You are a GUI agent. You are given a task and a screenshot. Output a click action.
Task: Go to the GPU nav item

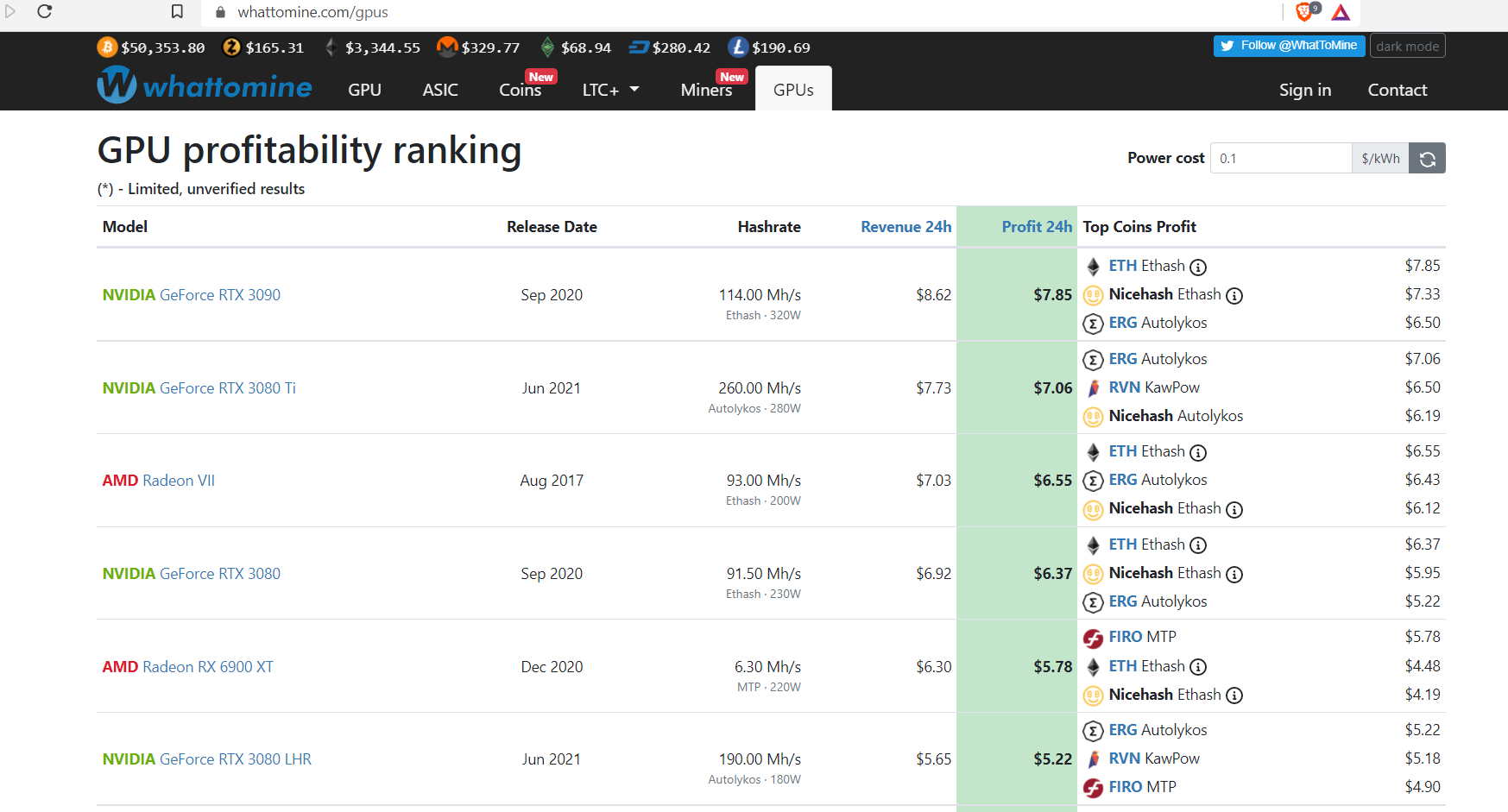[364, 90]
